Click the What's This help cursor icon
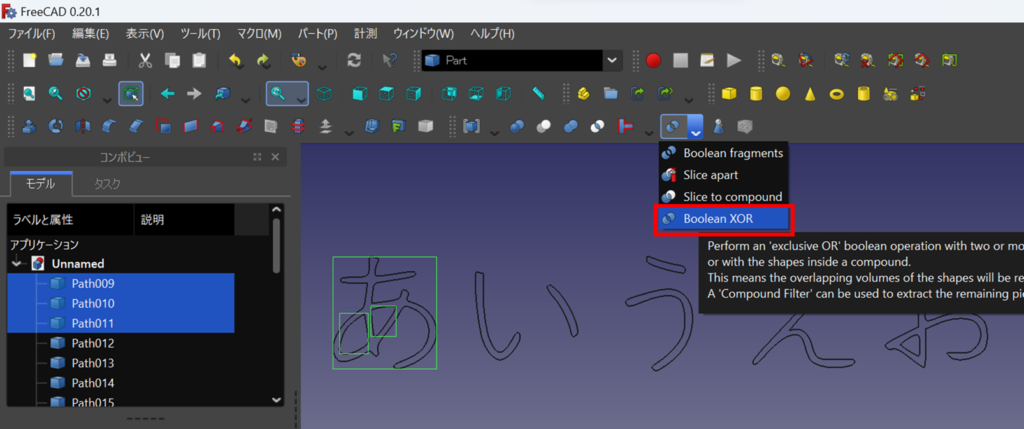Image resolution: width=1024 pixels, height=429 pixels. [x=390, y=61]
